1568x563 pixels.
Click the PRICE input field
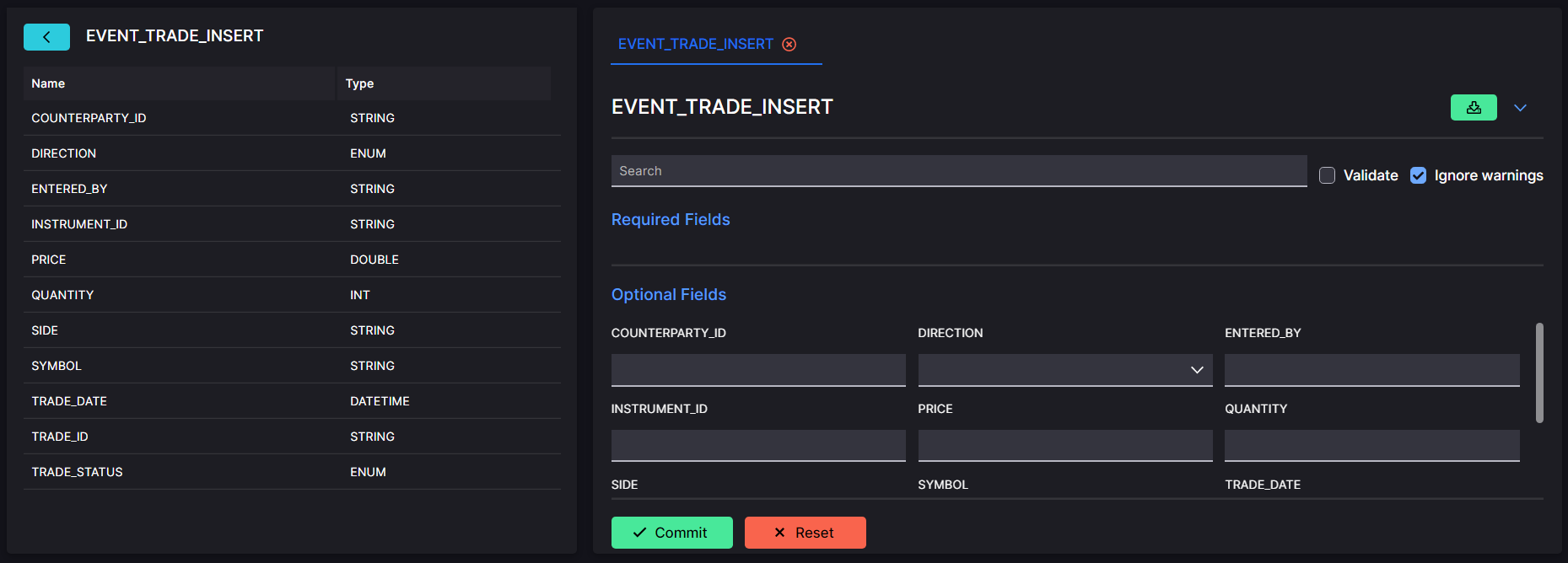1065,446
